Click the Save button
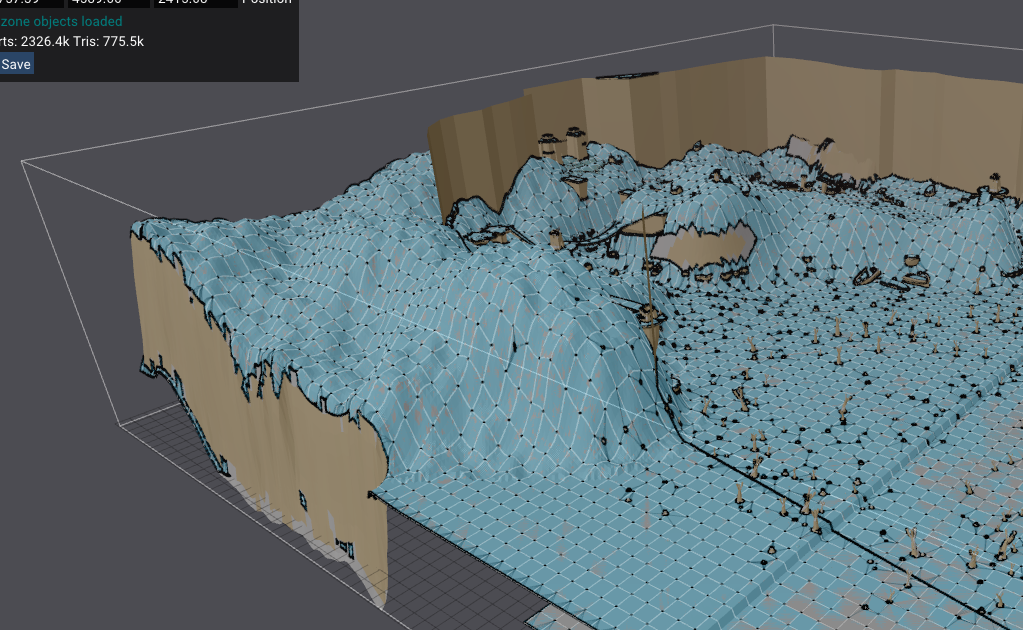Screen dimensions: 1023x630 coord(16,64)
